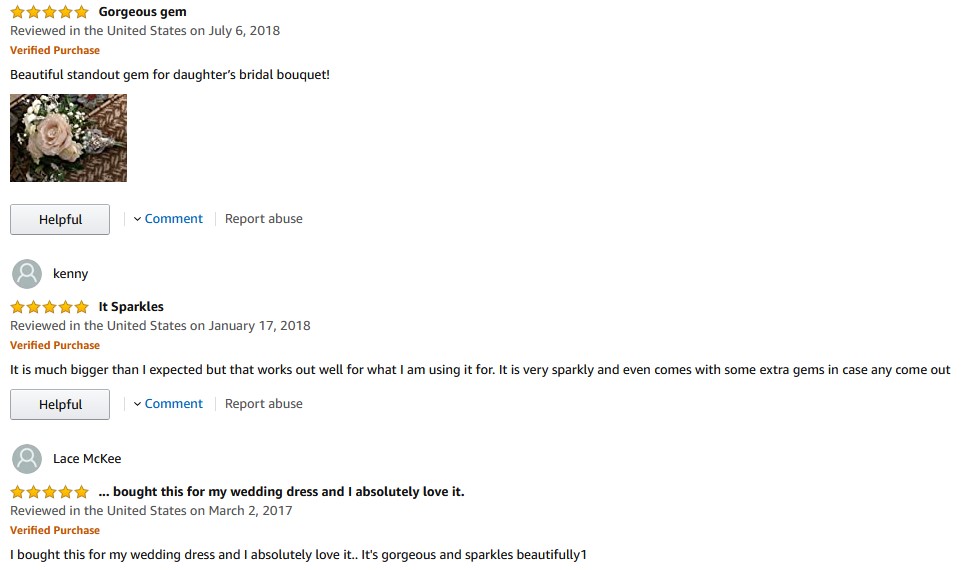The width and height of the screenshot is (977, 570).
Task: Open kenny's profile name link
Action: click(70, 274)
